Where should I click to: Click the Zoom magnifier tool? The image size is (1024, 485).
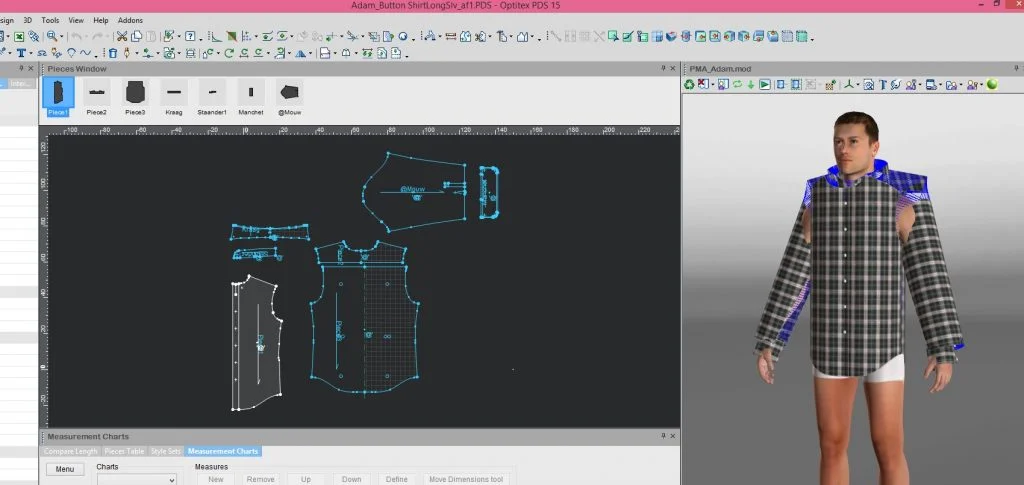tap(52, 37)
